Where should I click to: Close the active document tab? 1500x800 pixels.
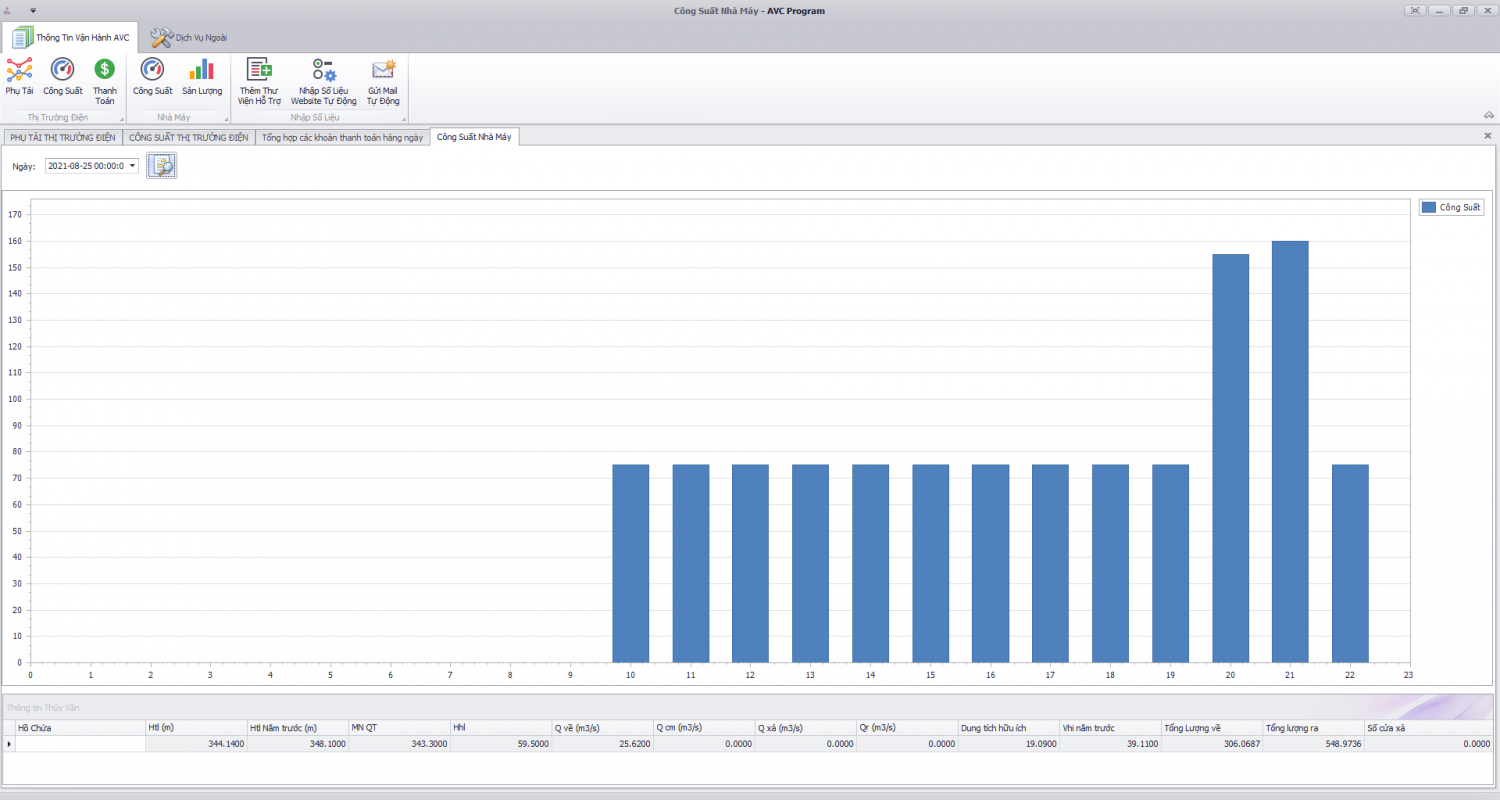[1487, 135]
